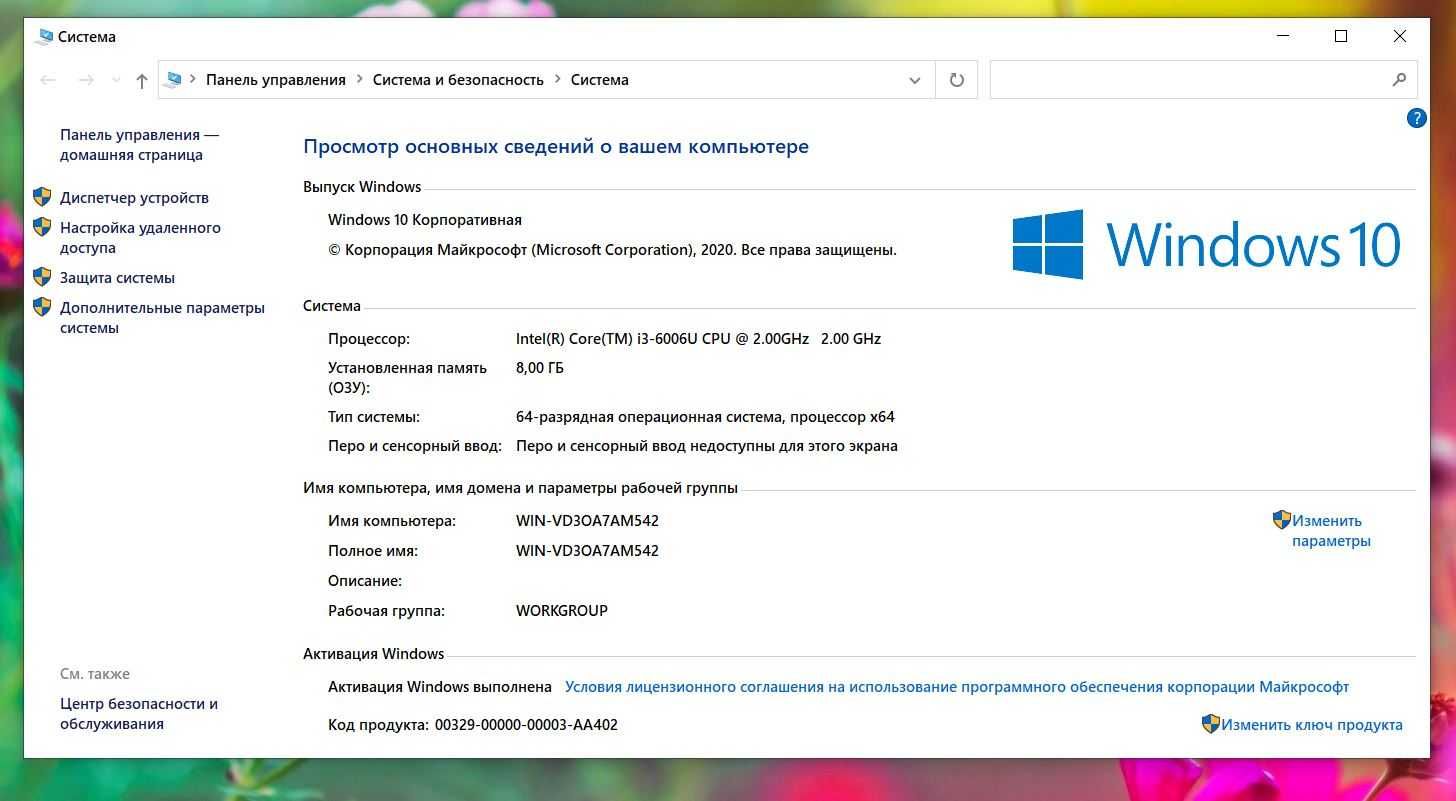Open Microsoft license agreement terms link
Screen dimensions: 1456x801
tap(957, 687)
